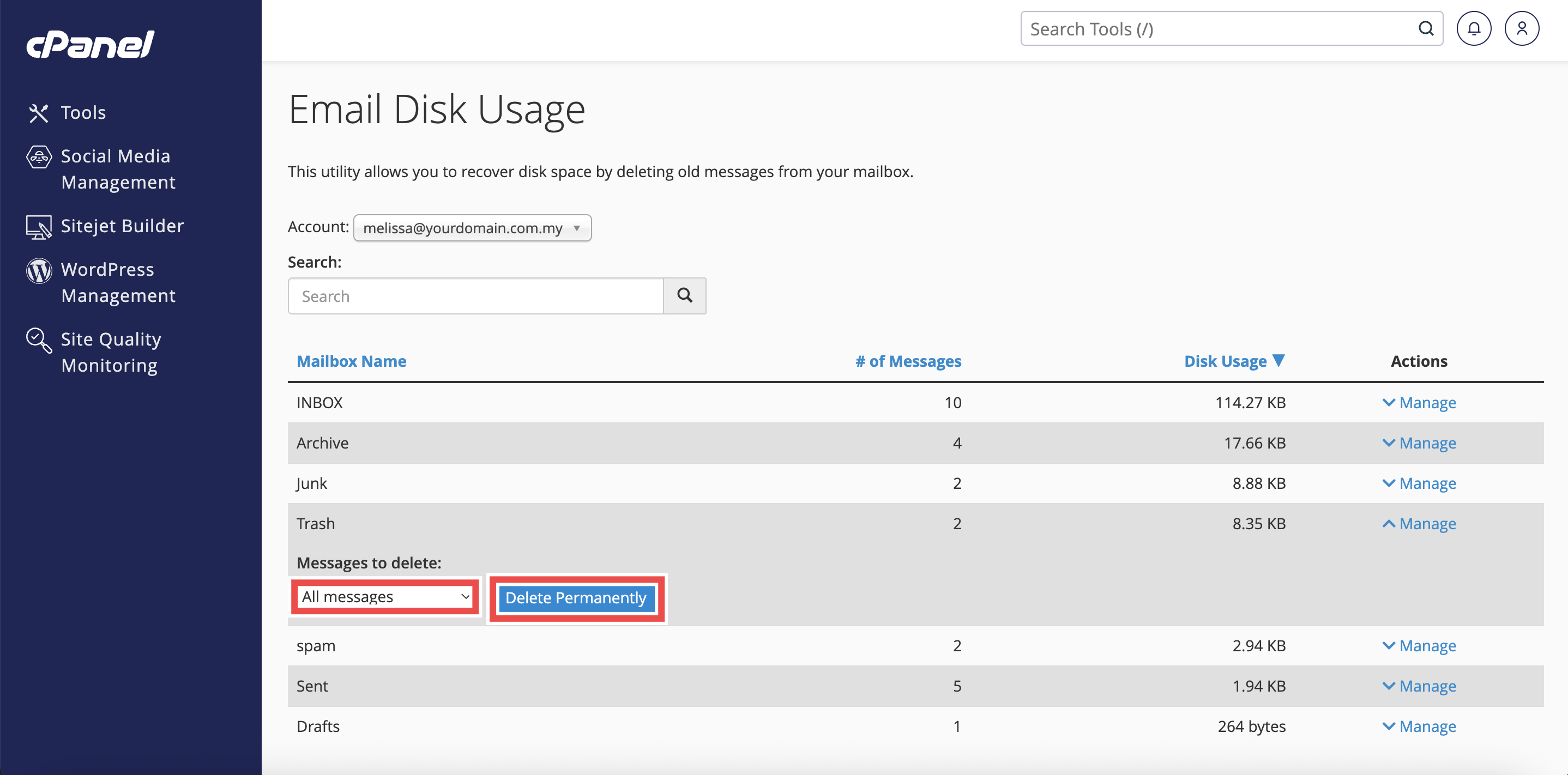Click the cPanel logo
Image resolution: width=1568 pixels, height=775 pixels.
90,44
